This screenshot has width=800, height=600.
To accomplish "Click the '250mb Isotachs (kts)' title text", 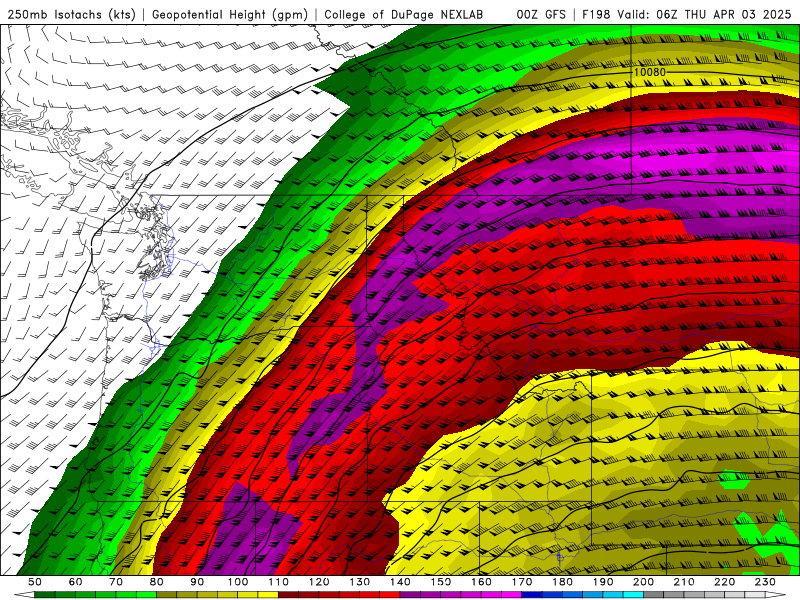I will (x=71, y=14).
